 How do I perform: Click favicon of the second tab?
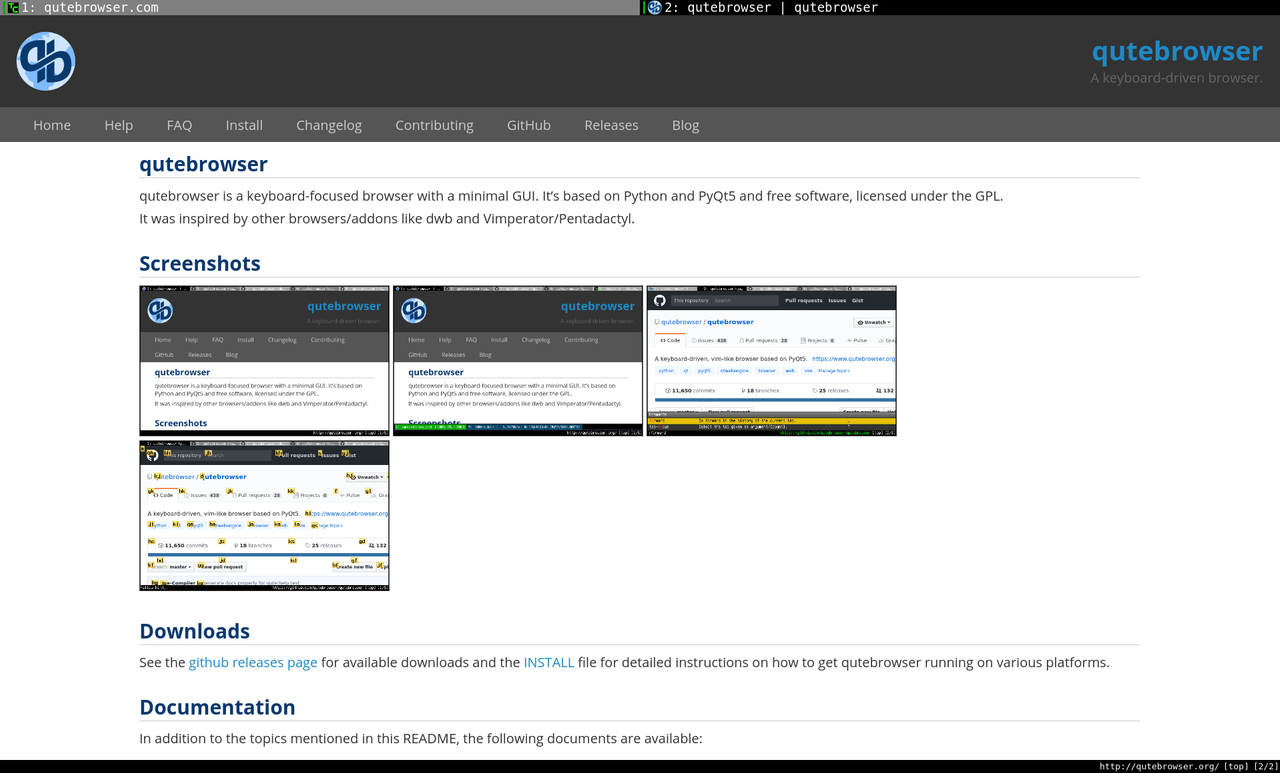click(x=654, y=7)
